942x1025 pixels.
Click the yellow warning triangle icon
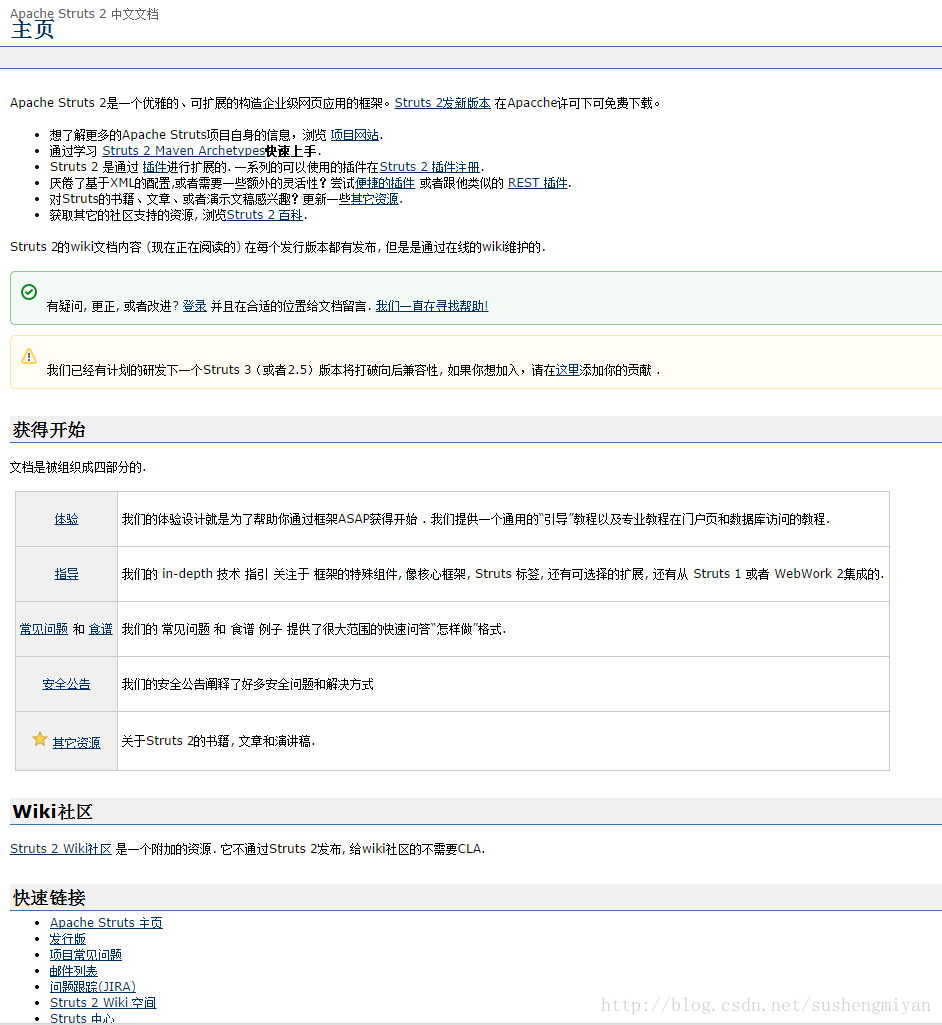click(29, 356)
